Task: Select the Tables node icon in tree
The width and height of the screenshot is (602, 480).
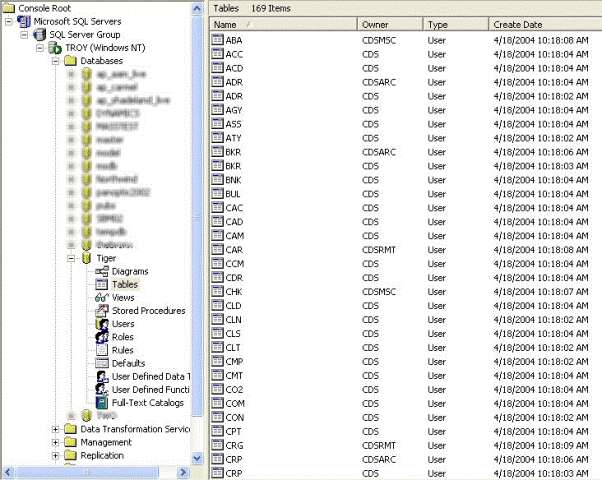Action: pos(102,285)
